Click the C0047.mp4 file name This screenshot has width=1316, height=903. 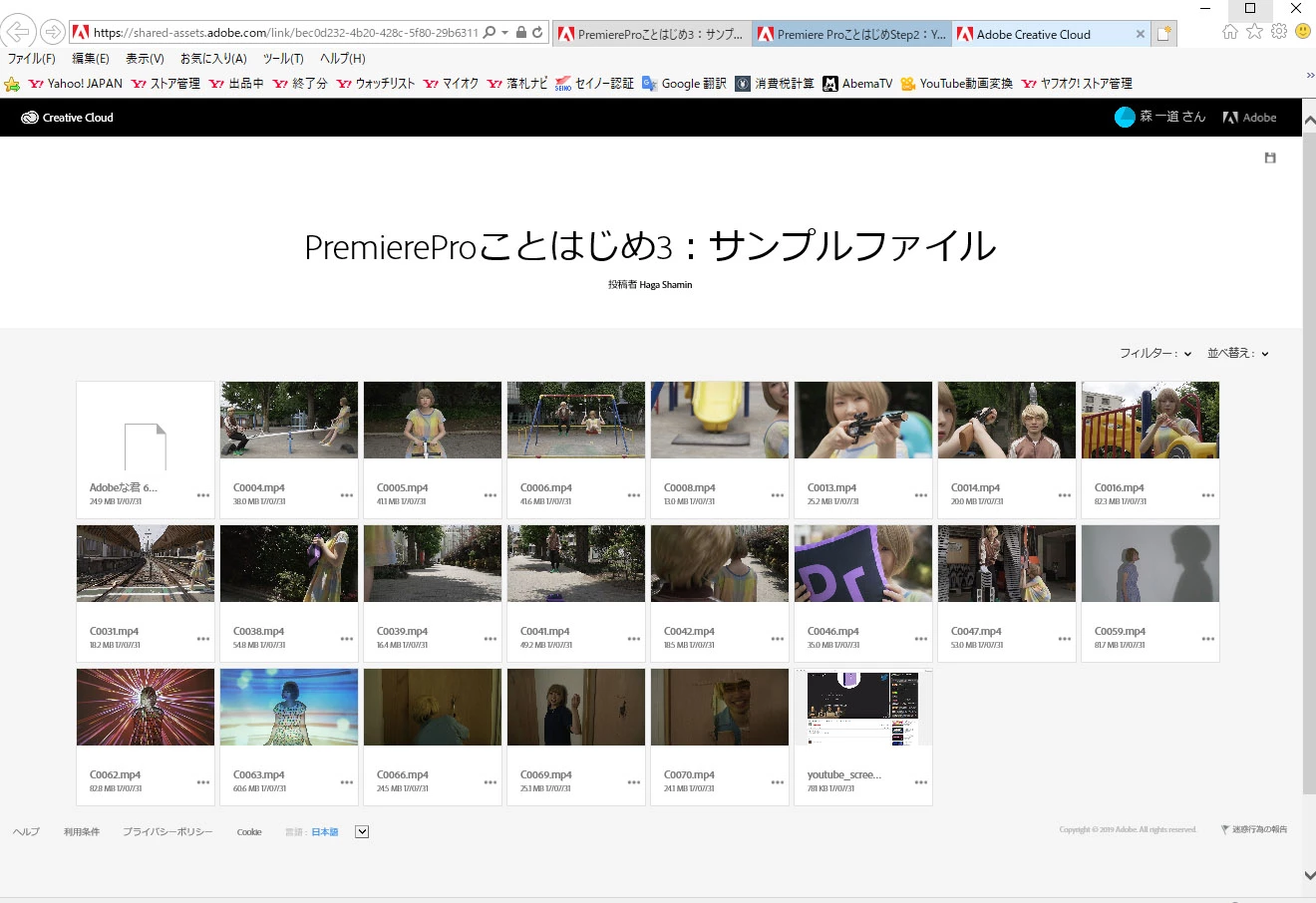click(976, 632)
